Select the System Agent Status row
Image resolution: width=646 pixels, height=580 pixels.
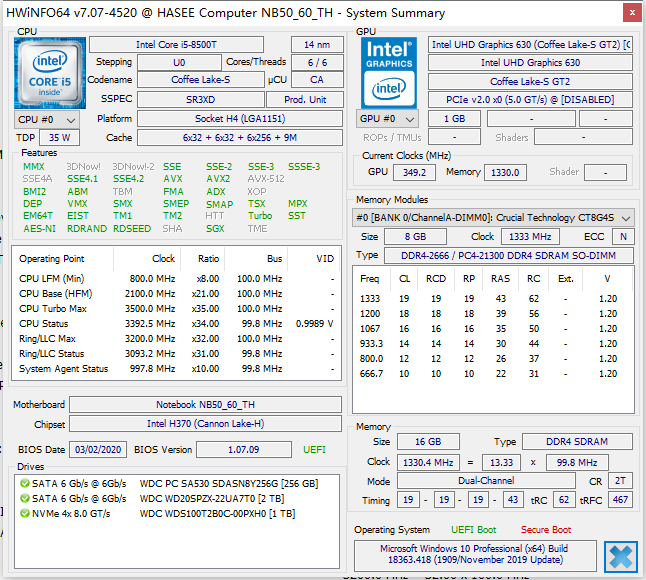click(176, 369)
